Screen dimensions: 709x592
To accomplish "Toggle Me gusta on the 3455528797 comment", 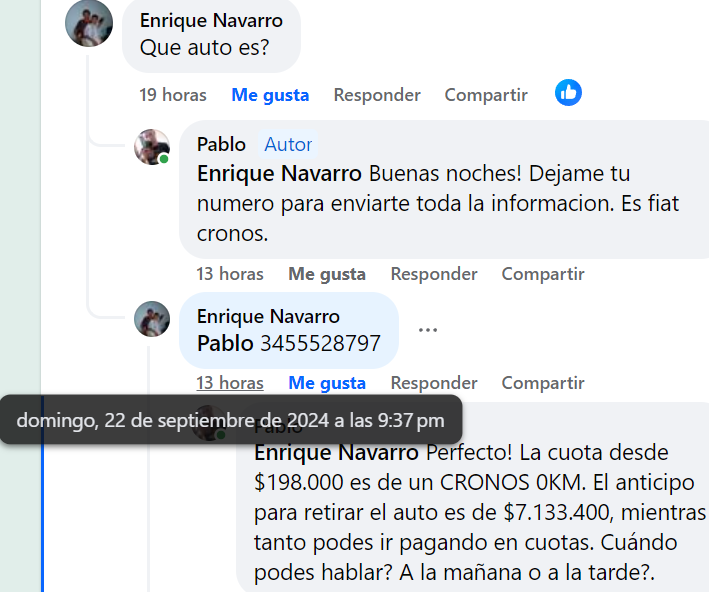I will click(327, 383).
